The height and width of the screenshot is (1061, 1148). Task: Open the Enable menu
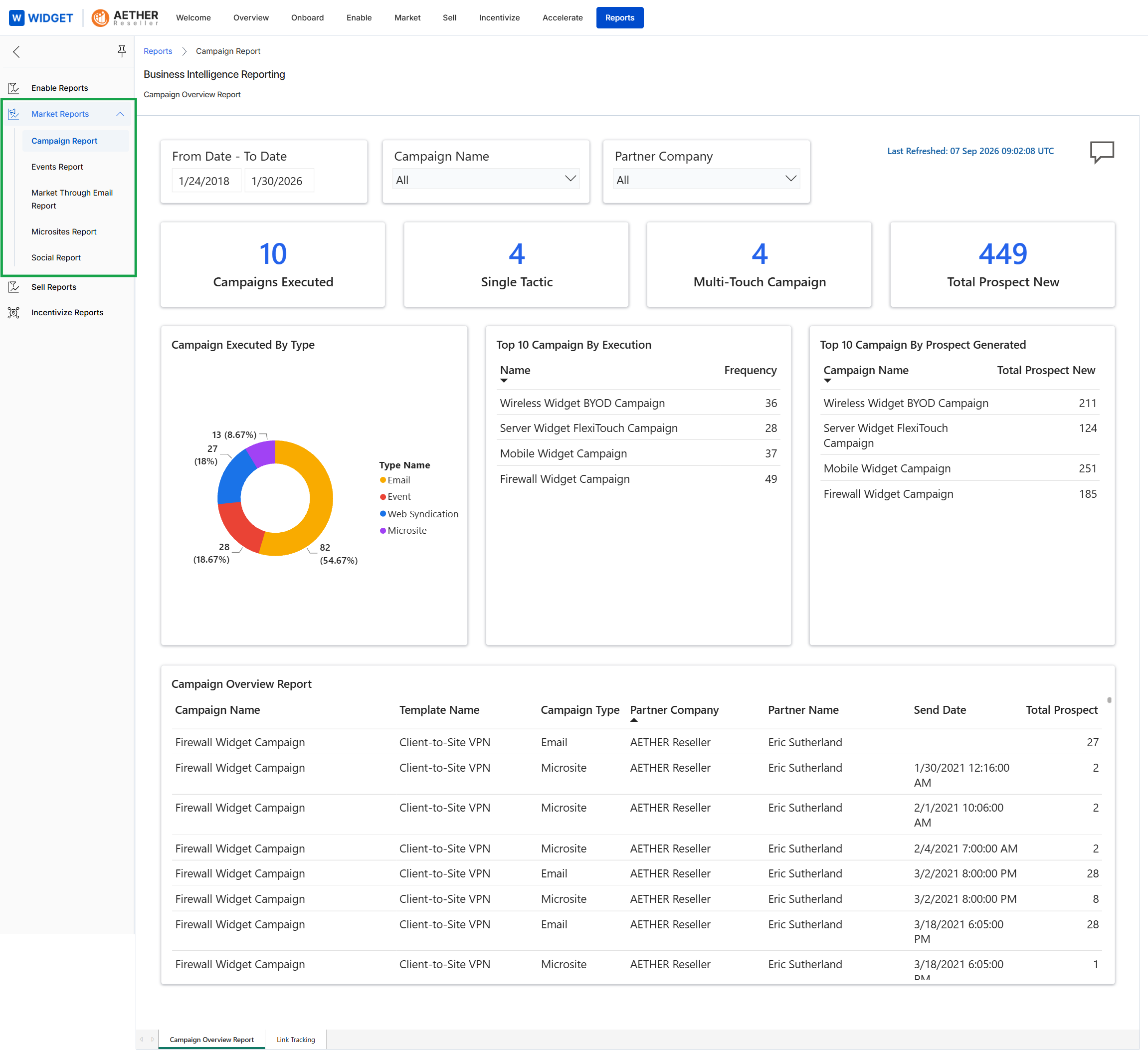359,18
